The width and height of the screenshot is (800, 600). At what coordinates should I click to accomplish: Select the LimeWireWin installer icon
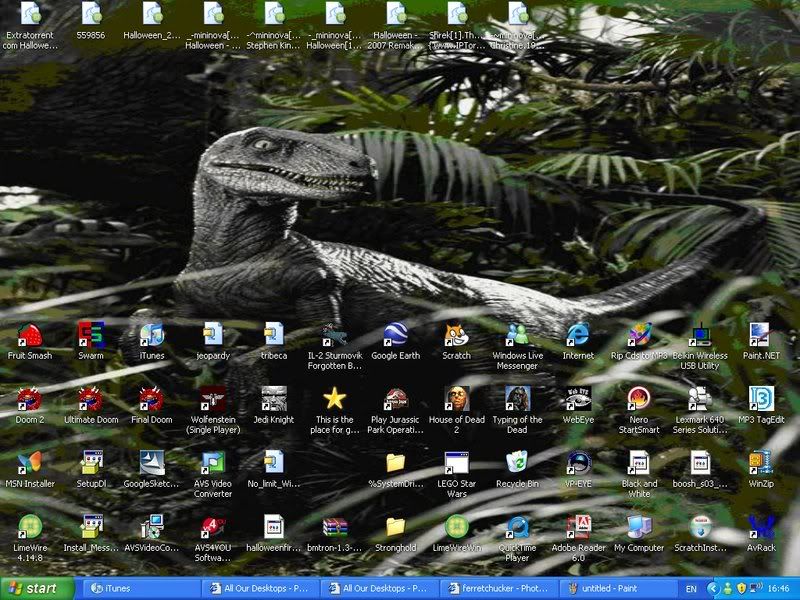click(x=456, y=527)
